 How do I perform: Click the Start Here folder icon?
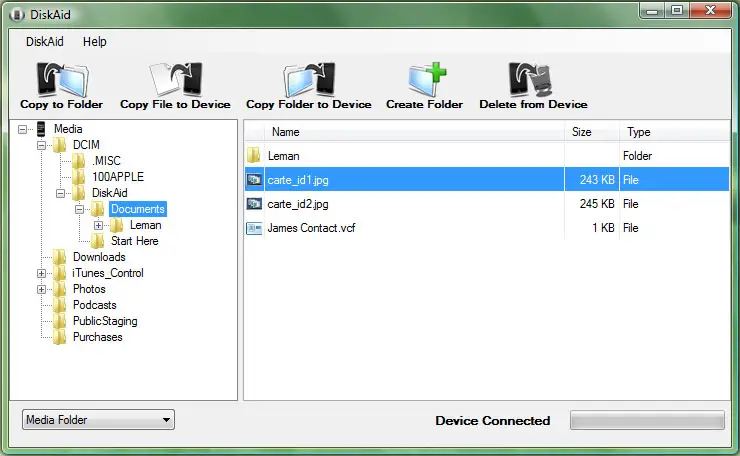point(97,241)
